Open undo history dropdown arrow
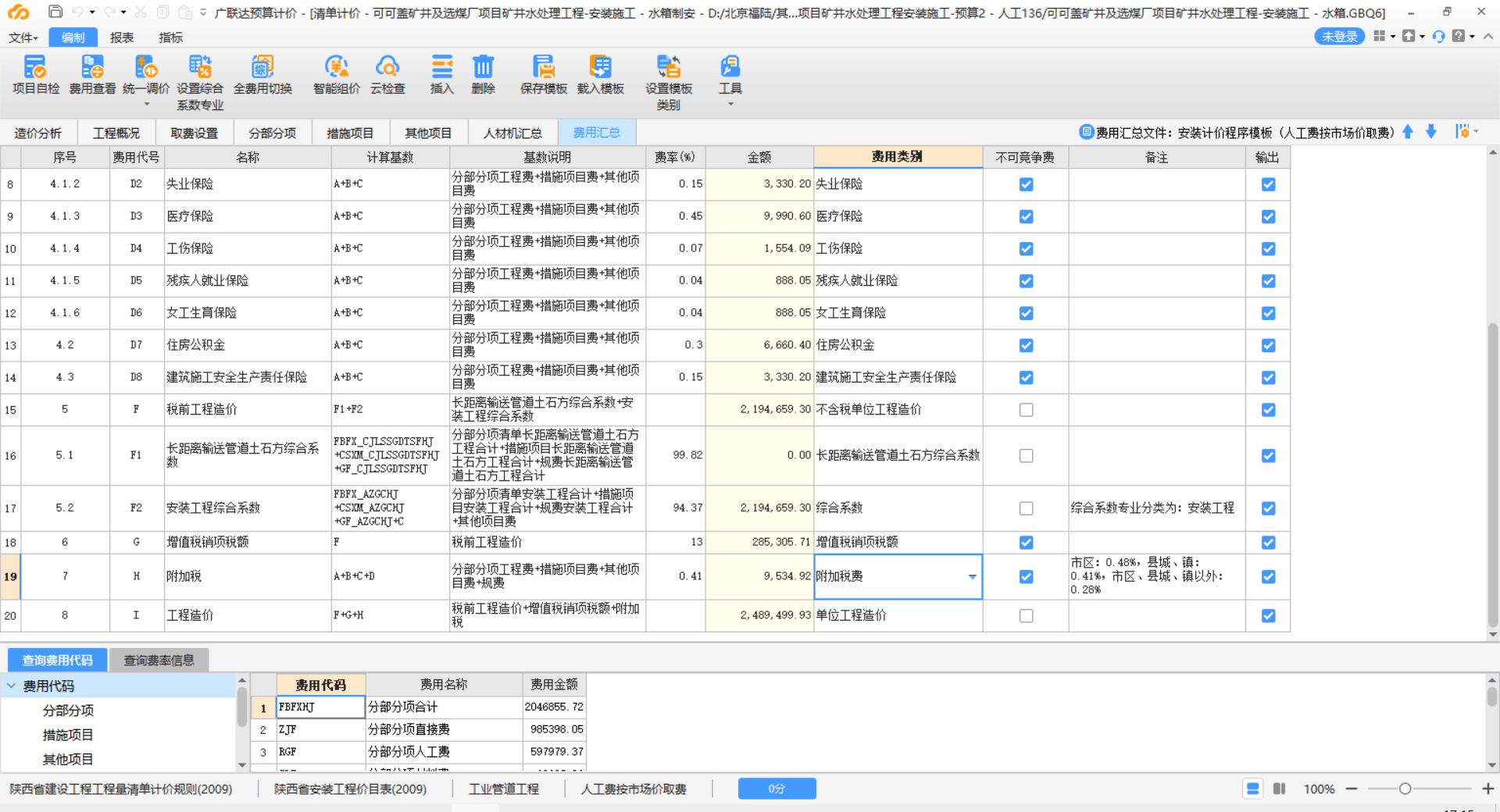This screenshot has width=1500, height=812. click(92, 12)
